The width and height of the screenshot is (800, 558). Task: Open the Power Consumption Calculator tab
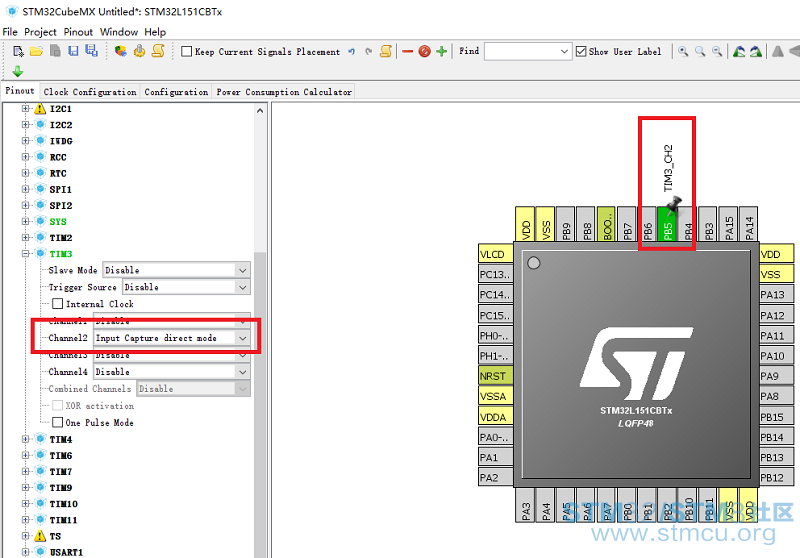(x=284, y=92)
